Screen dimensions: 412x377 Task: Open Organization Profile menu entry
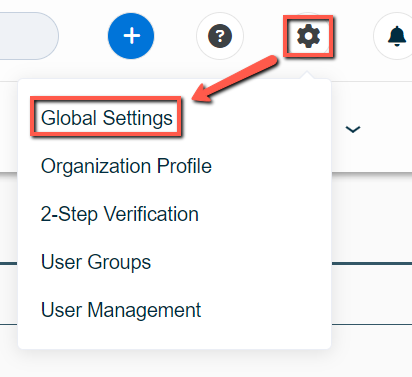click(126, 166)
